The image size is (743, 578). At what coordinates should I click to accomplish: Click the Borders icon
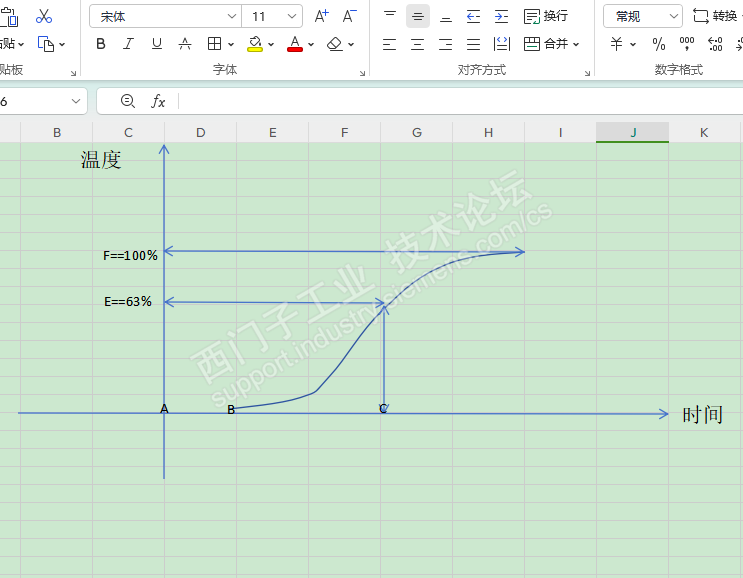(214, 44)
